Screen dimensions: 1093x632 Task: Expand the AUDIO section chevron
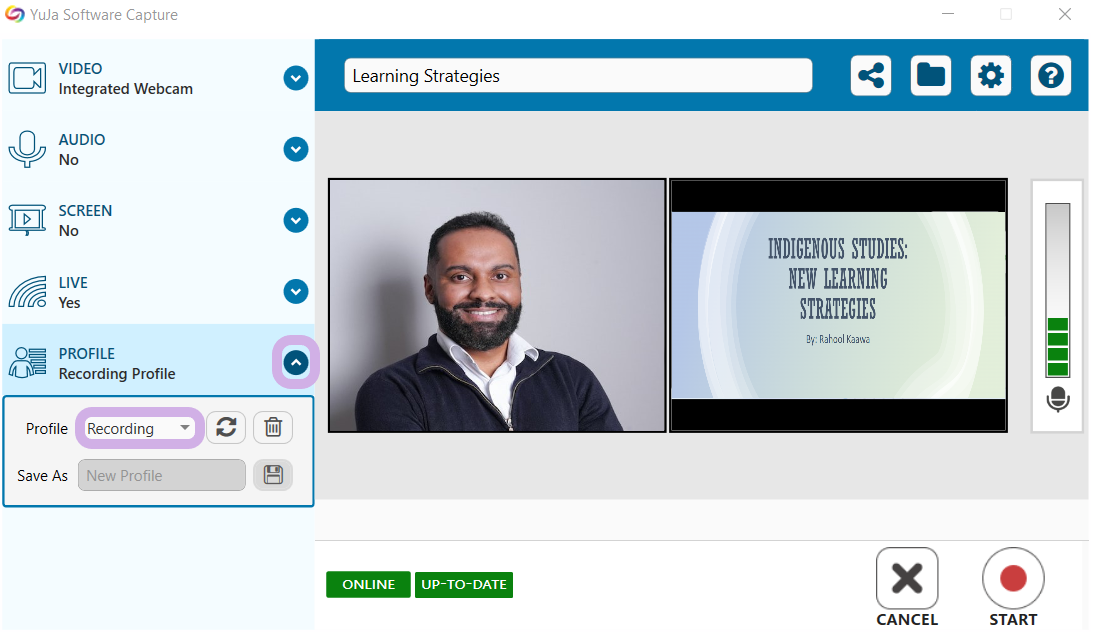(296, 150)
